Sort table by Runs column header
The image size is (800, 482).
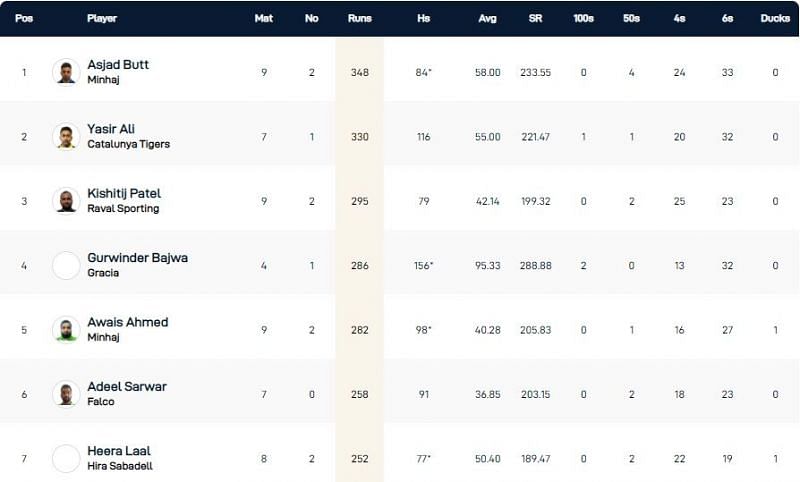pos(360,18)
